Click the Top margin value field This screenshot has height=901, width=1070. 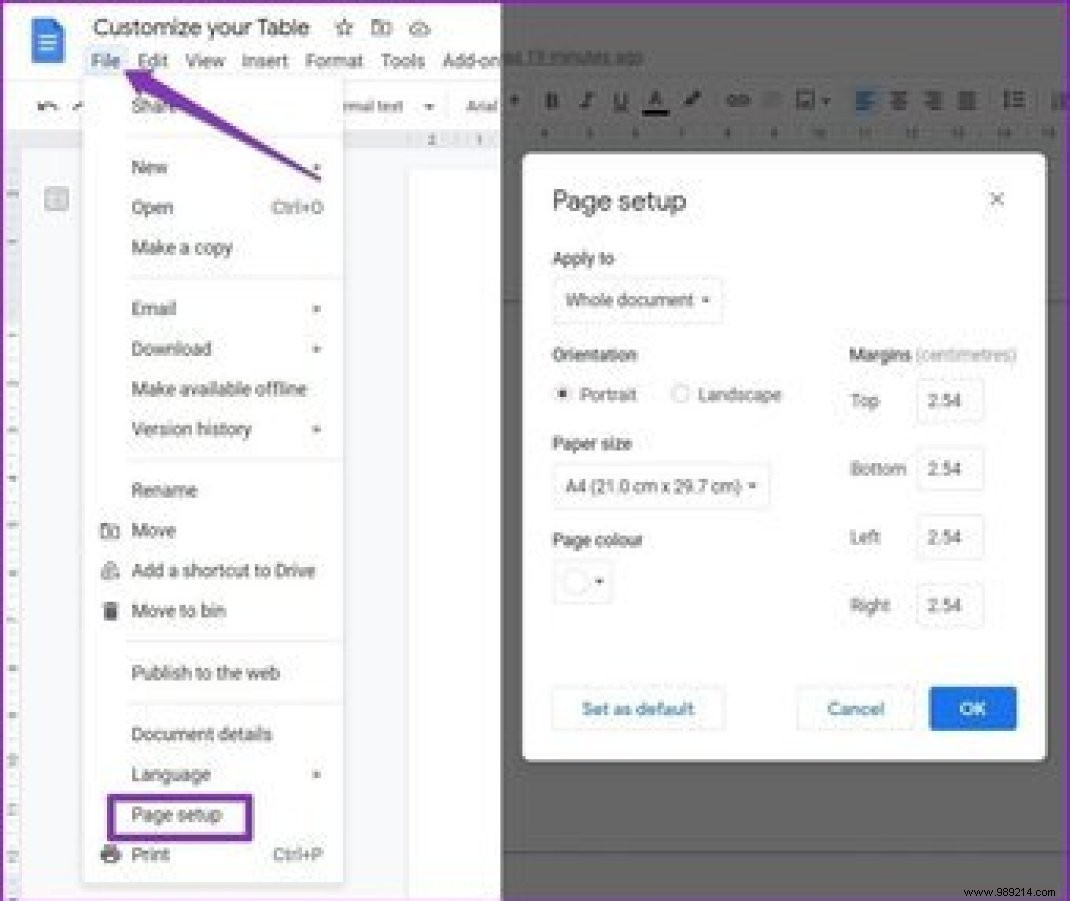[x=948, y=401]
